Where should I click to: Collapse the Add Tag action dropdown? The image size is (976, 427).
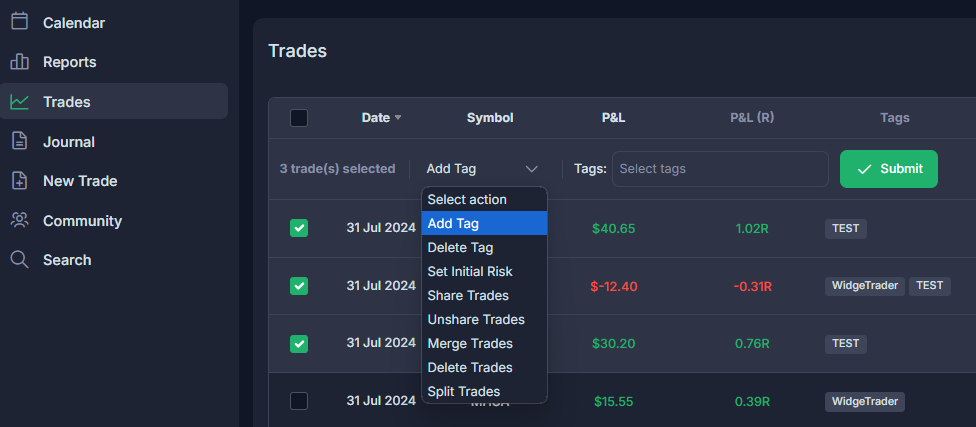click(482, 169)
